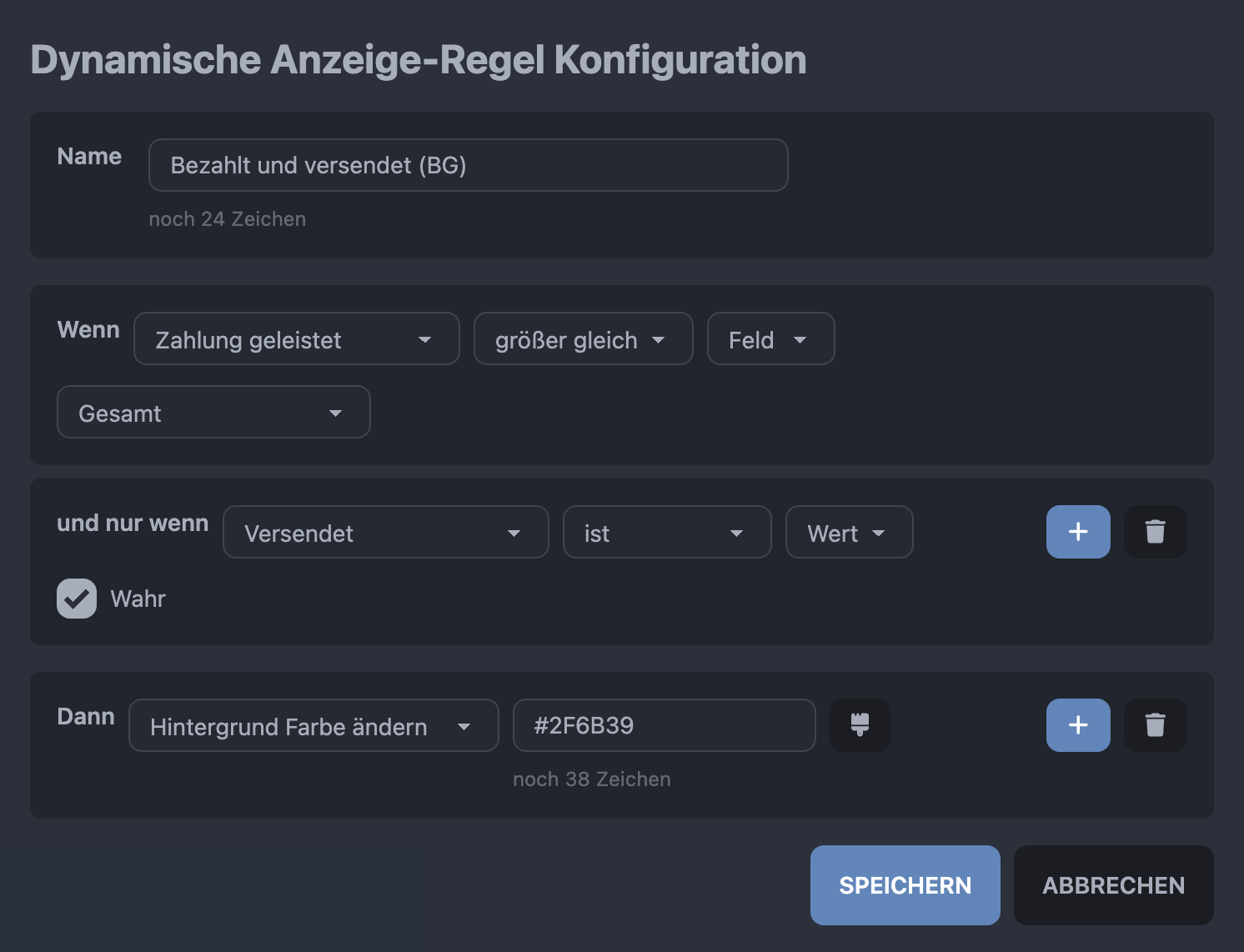This screenshot has height=952, width=1244.
Task: Open the 'Versendet' condition dropdown
Action: (x=385, y=532)
